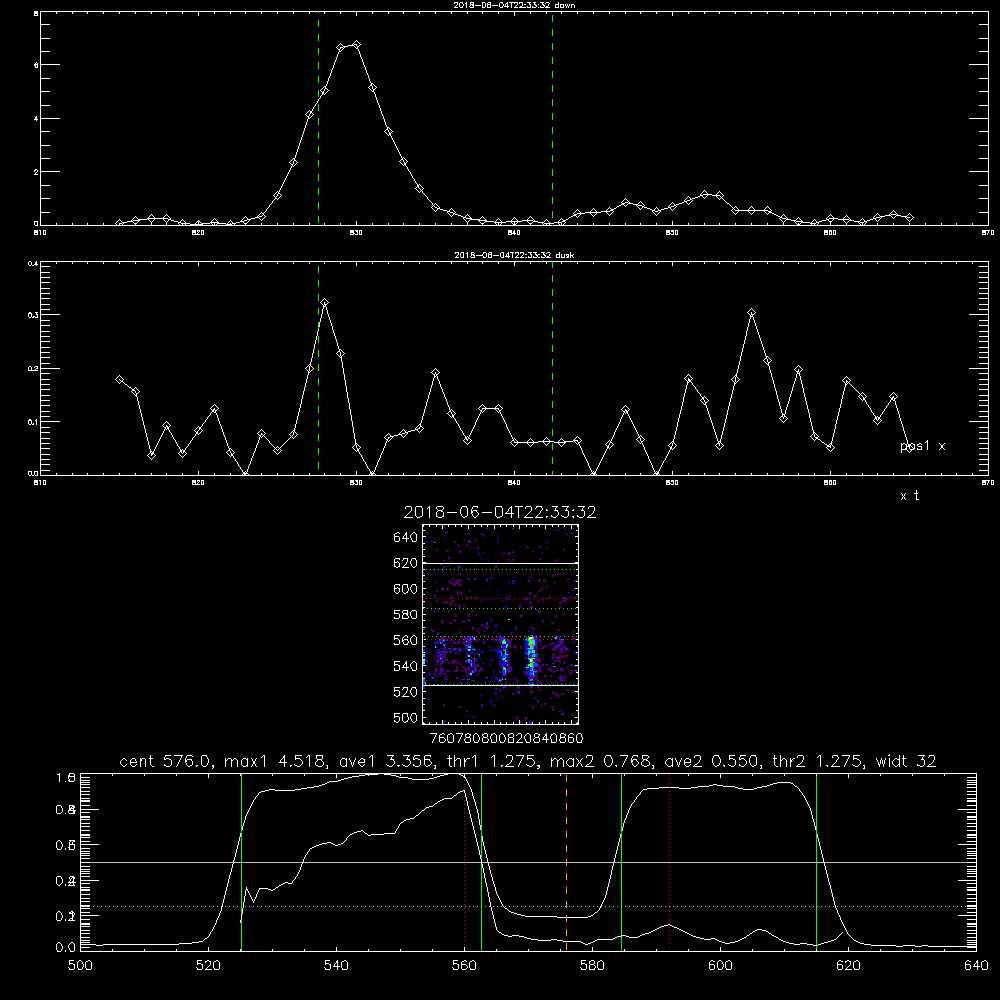
Task: Click the lower white line in the spectrogram
Action: [x=500, y=685]
